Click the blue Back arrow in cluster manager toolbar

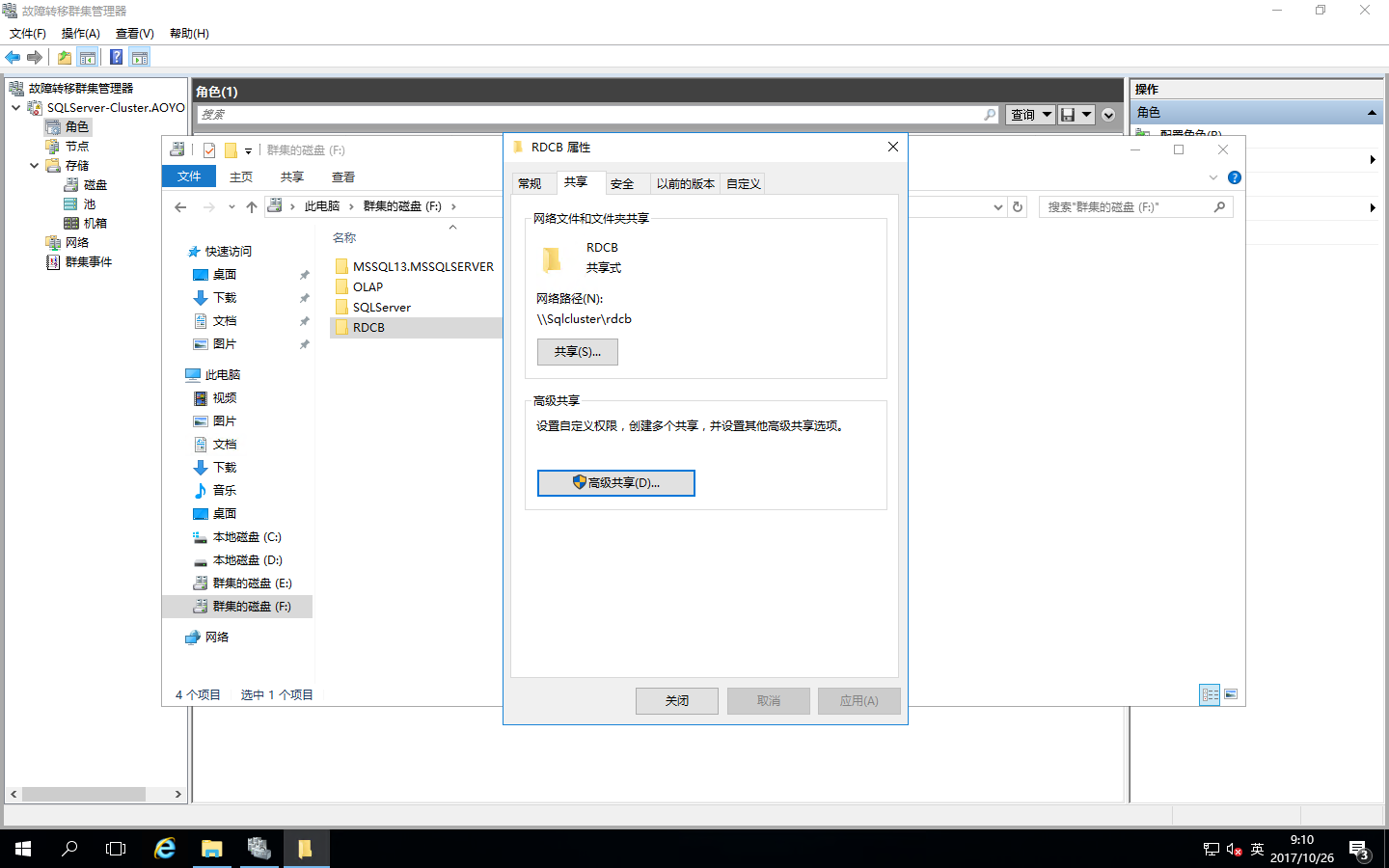(x=13, y=58)
